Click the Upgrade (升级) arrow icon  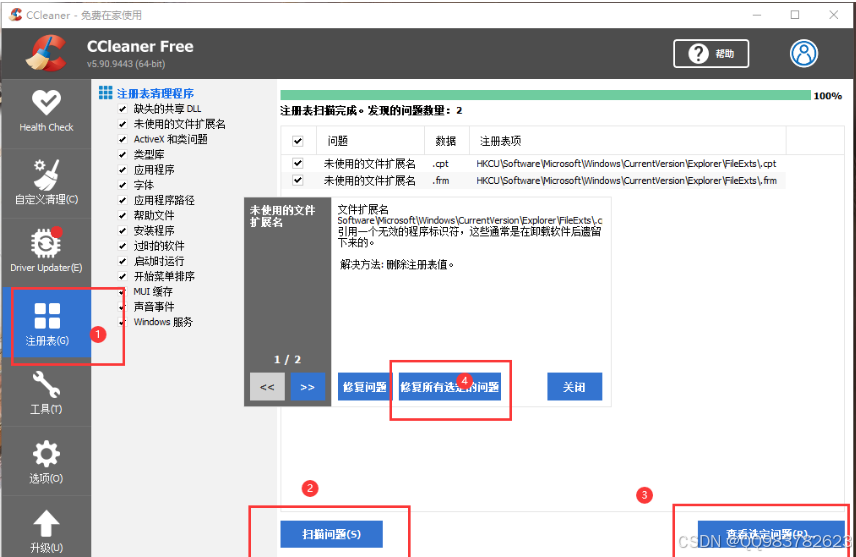46,524
